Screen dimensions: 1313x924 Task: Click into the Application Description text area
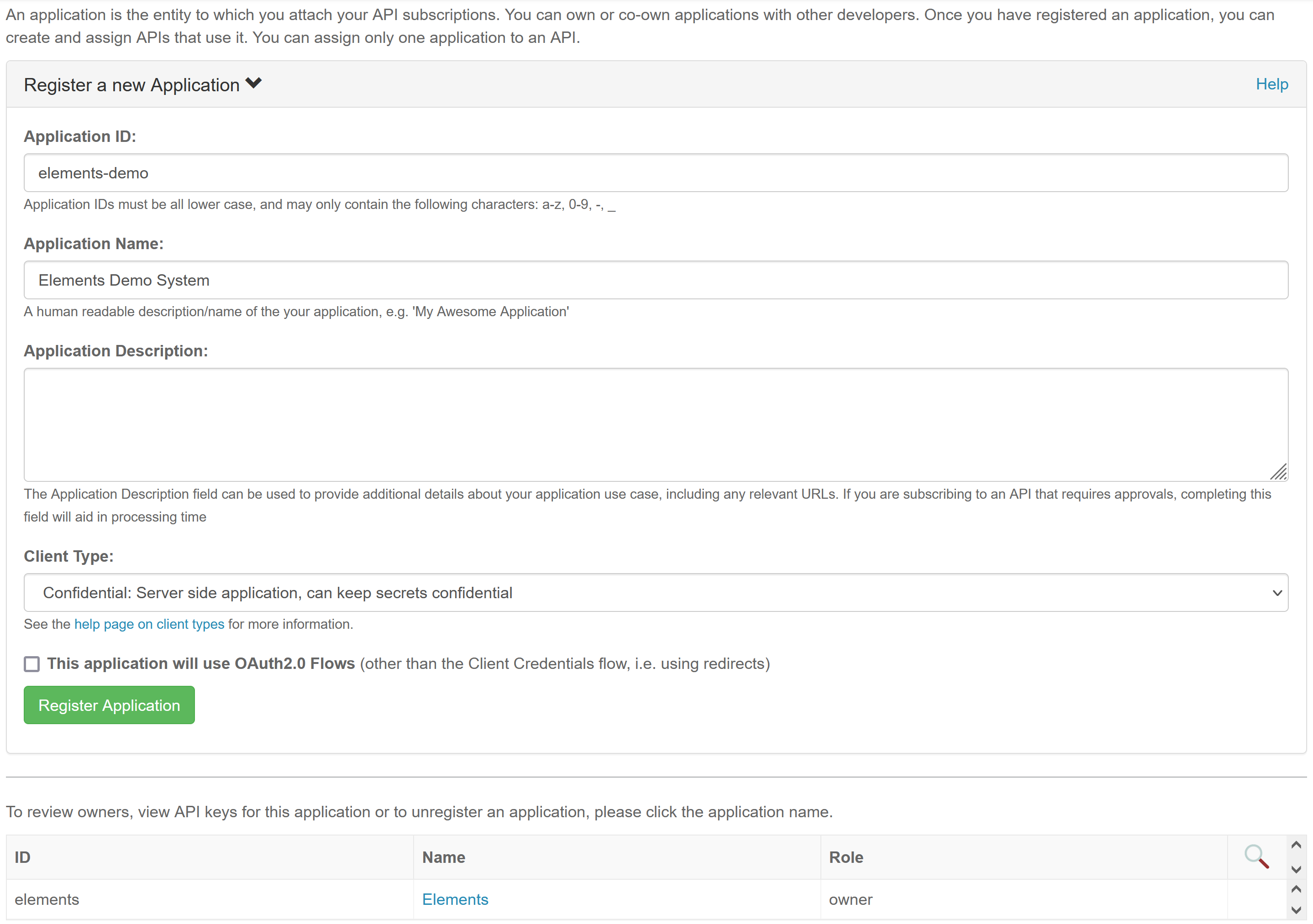(655, 424)
